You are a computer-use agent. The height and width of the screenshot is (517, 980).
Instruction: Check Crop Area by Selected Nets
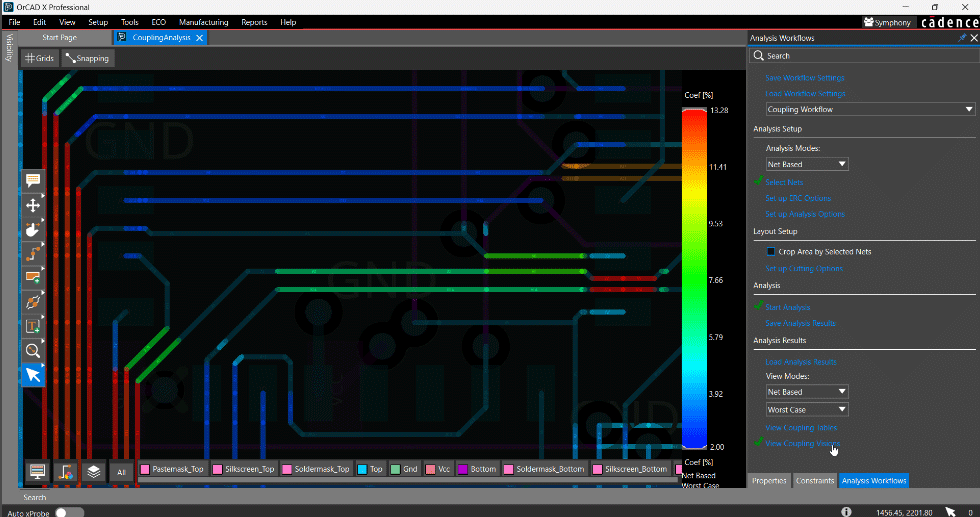coord(771,252)
